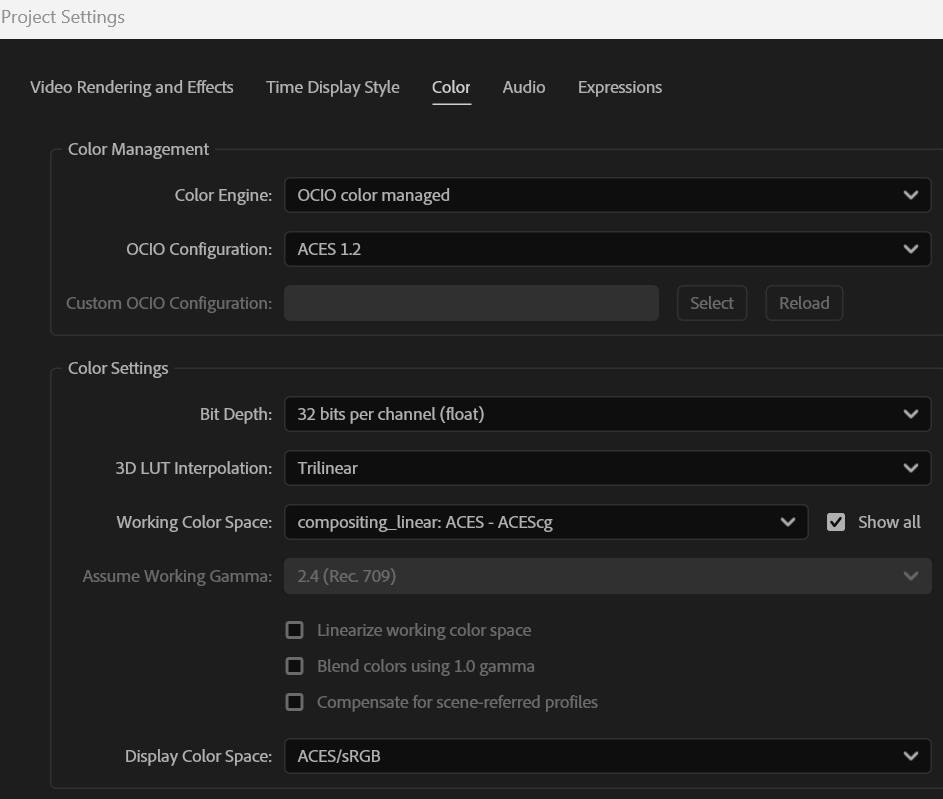
Task: Change the 3D LUT Interpolation setting
Action: click(x=606, y=468)
